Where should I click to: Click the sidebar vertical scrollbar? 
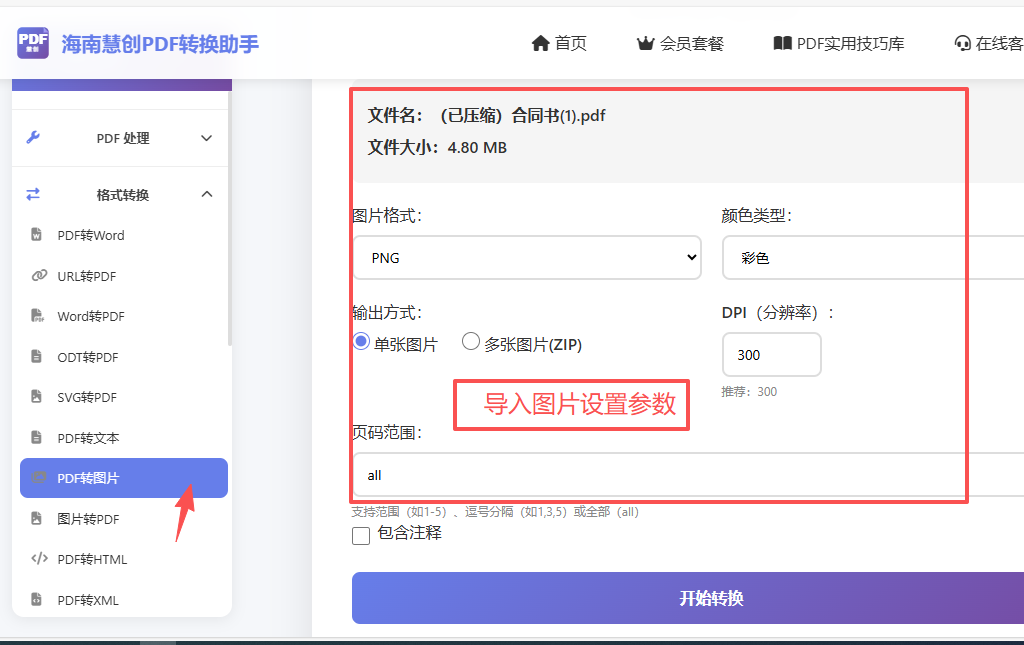coord(230,219)
